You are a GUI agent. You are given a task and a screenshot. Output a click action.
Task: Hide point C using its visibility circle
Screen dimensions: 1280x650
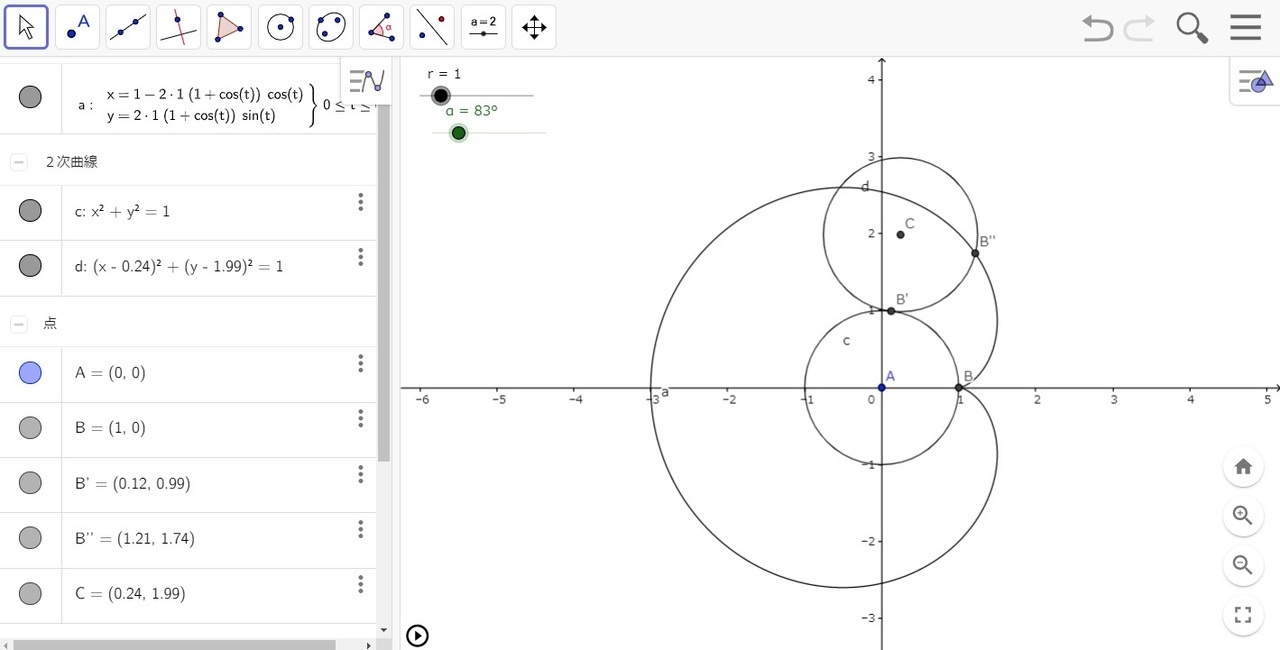(x=30, y=593)
